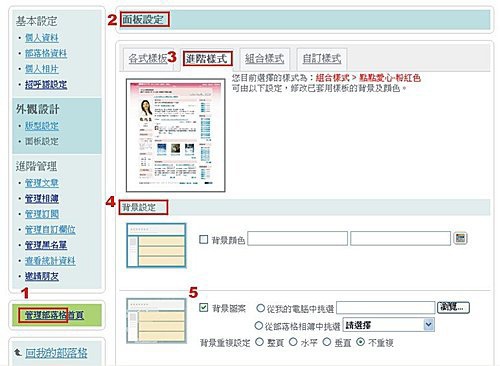This screenshot has width=500, height=366.
Task: Open the 管理訂閱 link
Action: pos(42,214)
